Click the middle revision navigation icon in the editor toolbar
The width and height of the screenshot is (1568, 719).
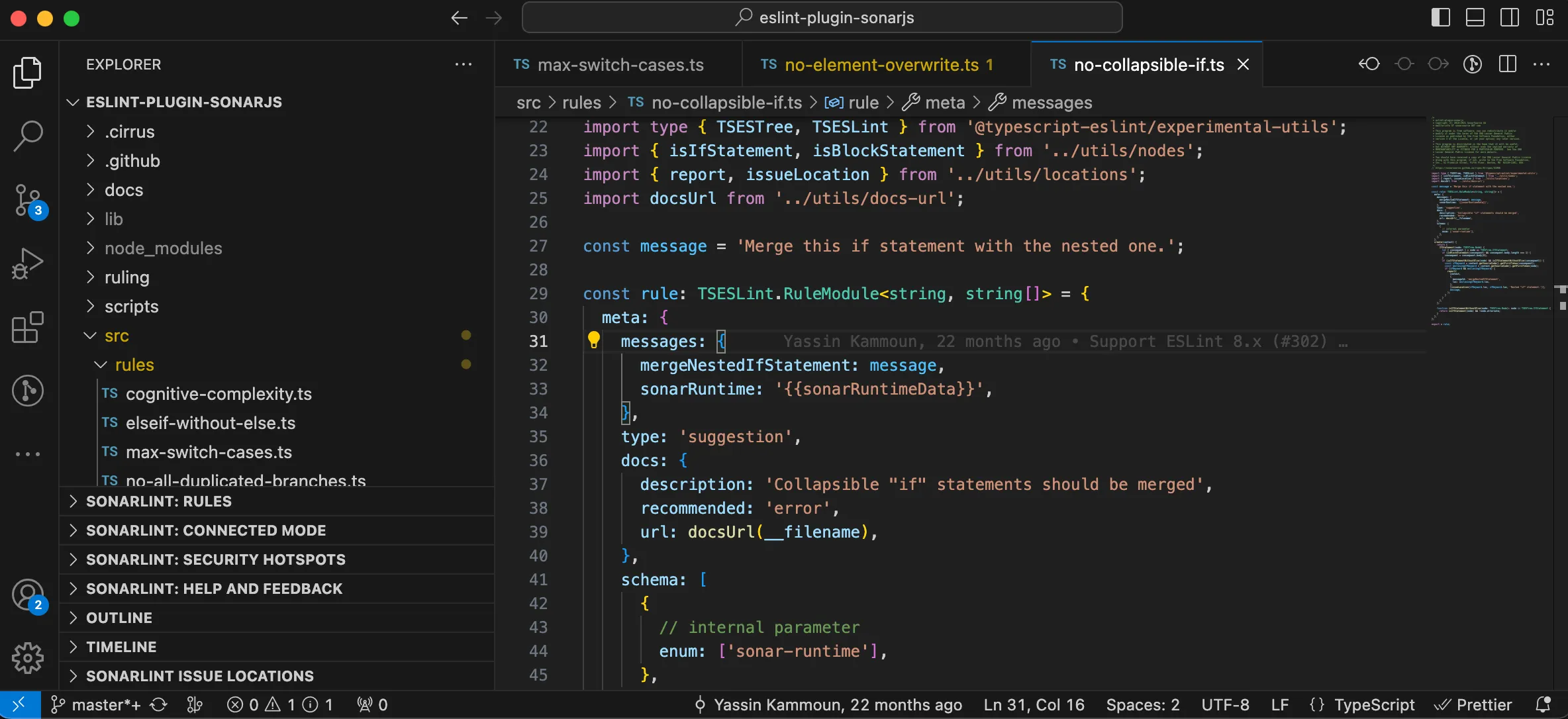tap(1404, 64)
